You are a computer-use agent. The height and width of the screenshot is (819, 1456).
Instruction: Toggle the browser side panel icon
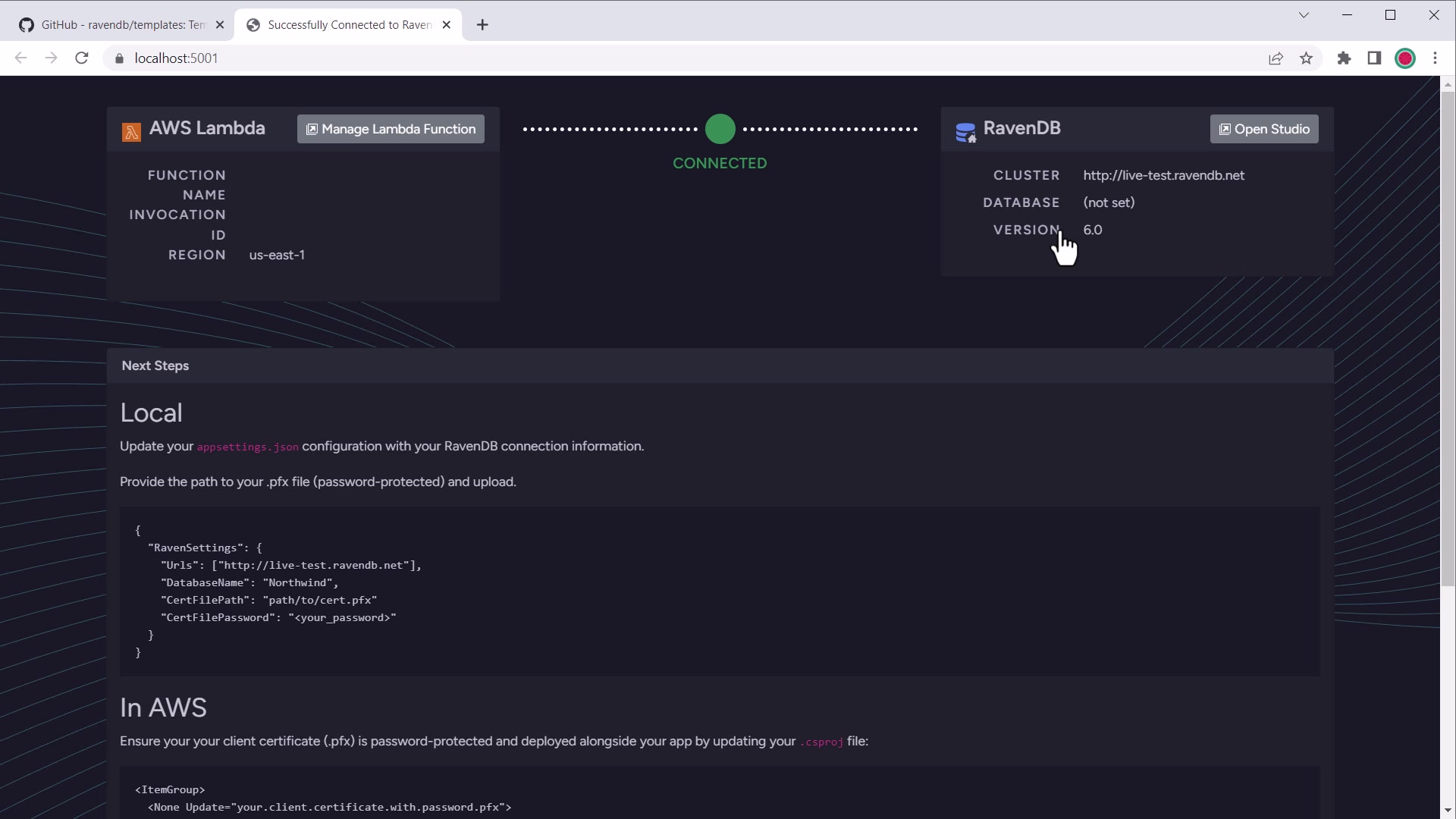coord(1374,58)
